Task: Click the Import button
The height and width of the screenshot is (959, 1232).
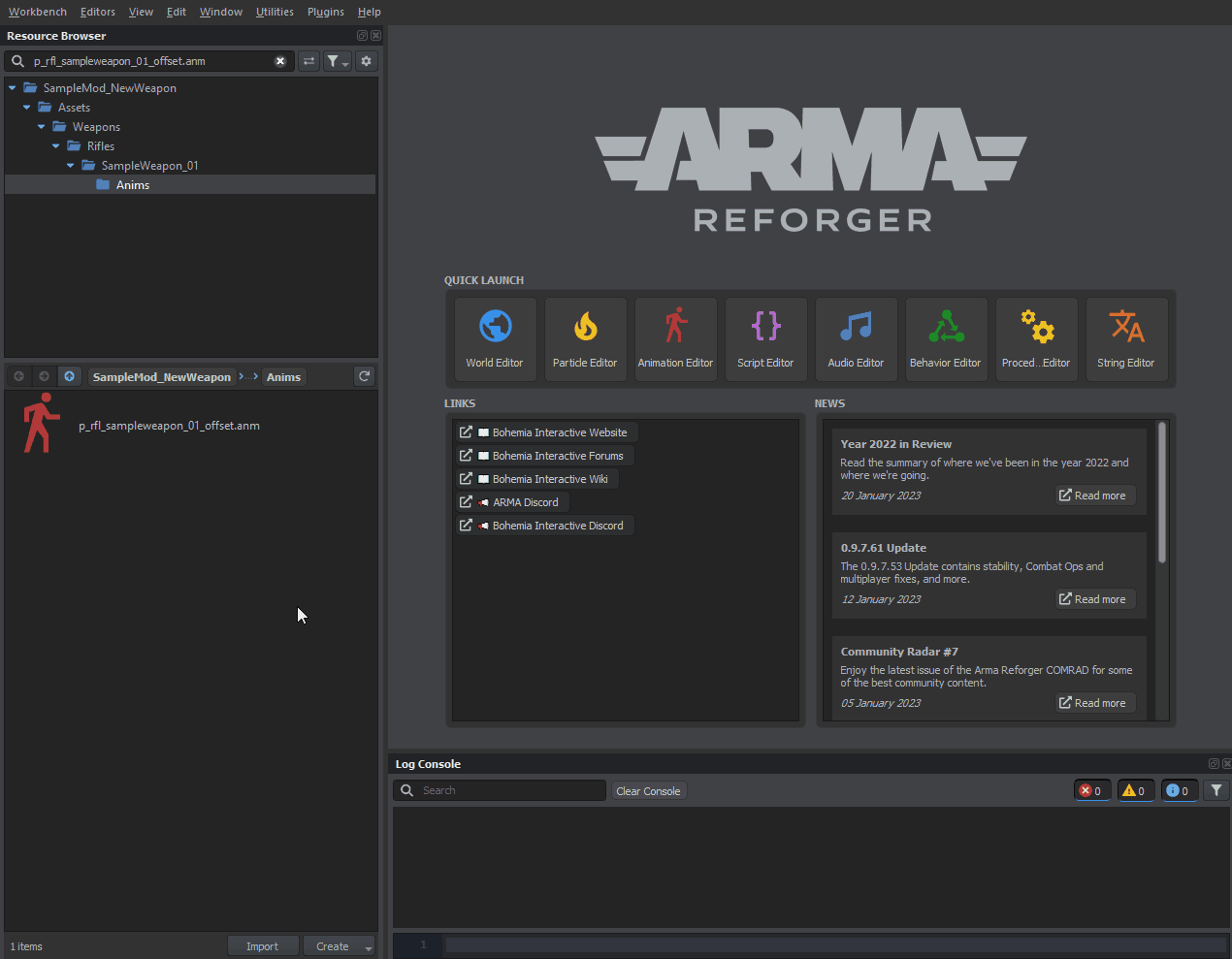Action: pos(262,946)
